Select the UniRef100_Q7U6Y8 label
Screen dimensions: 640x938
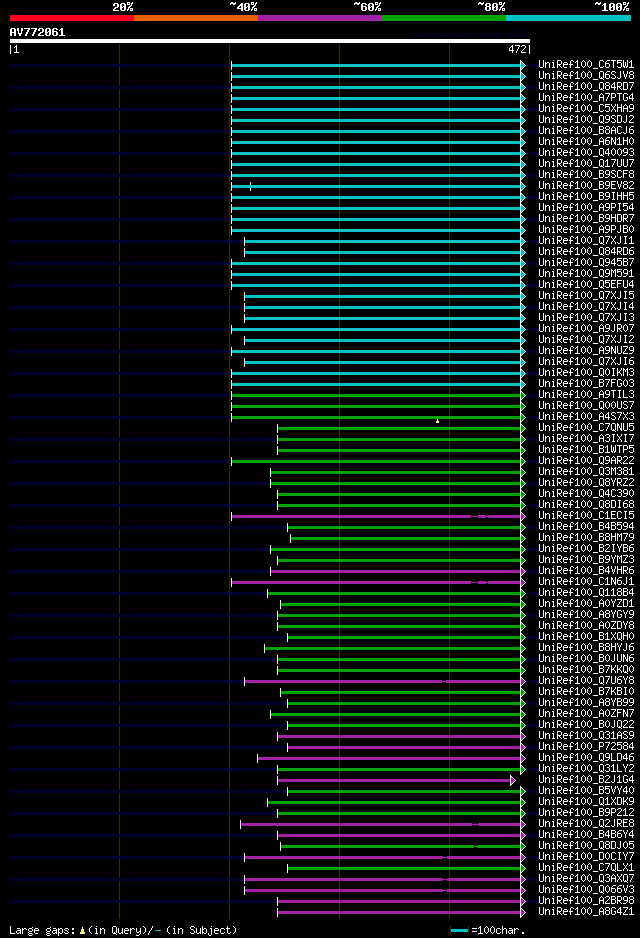click(586, 680)
